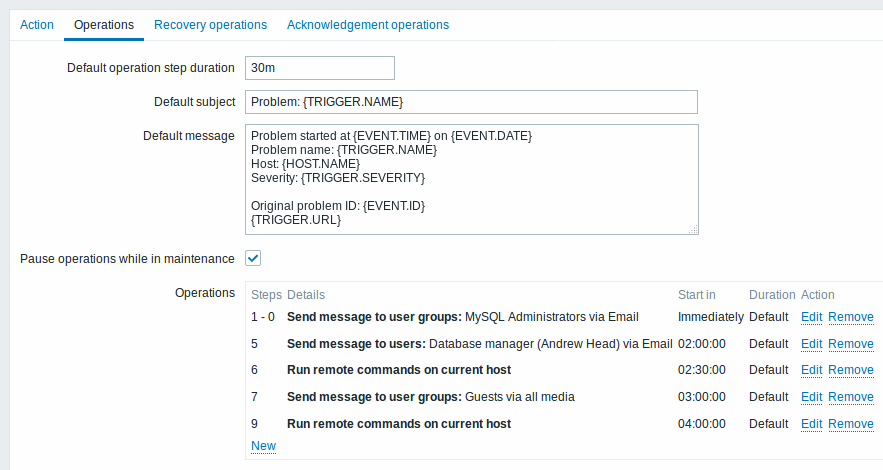Grab the Default message textarea resize handle
The image size is (883, 470).
click(693, 229)
